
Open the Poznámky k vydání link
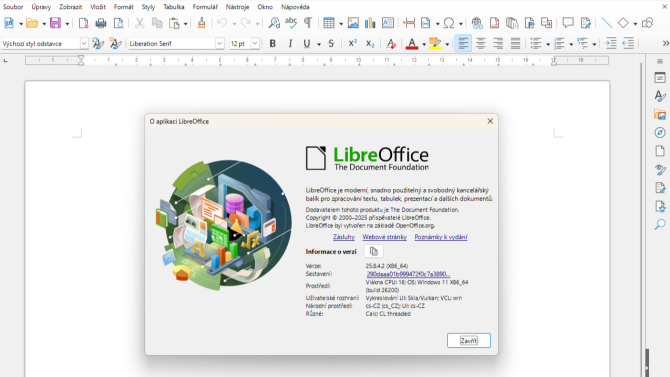[441, 237]
